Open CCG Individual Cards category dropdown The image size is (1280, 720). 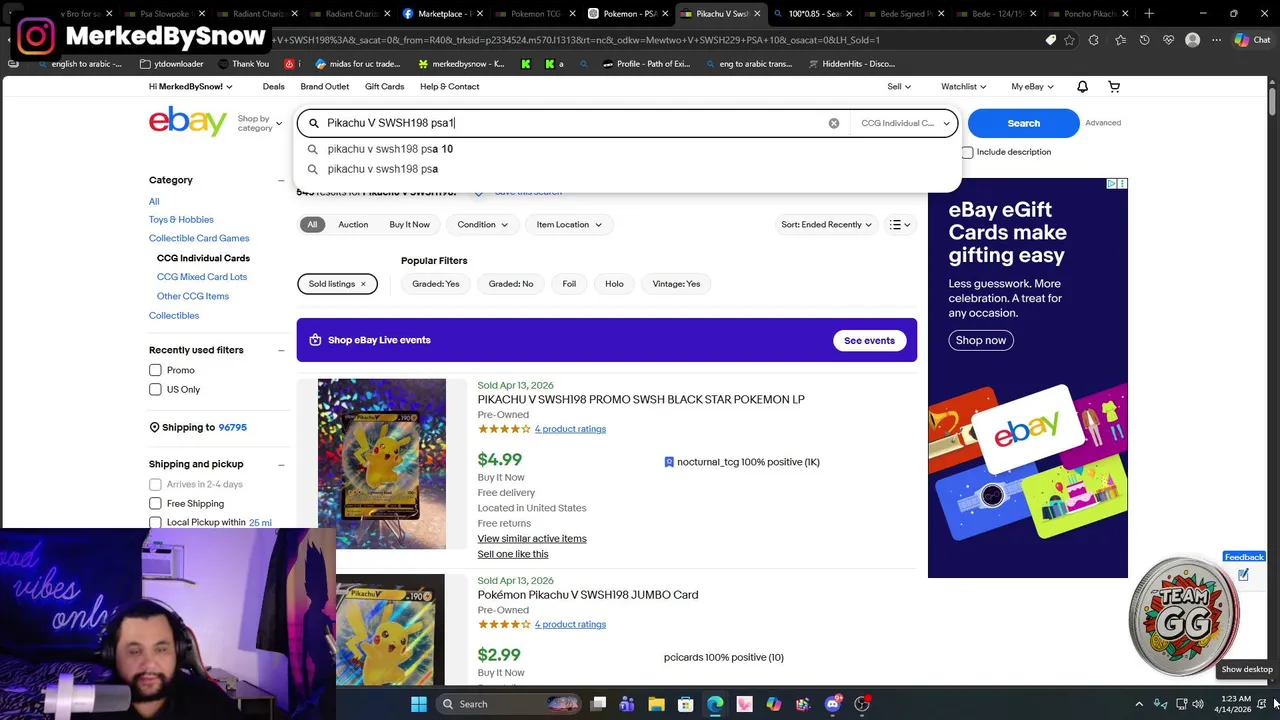click(905, 123)
